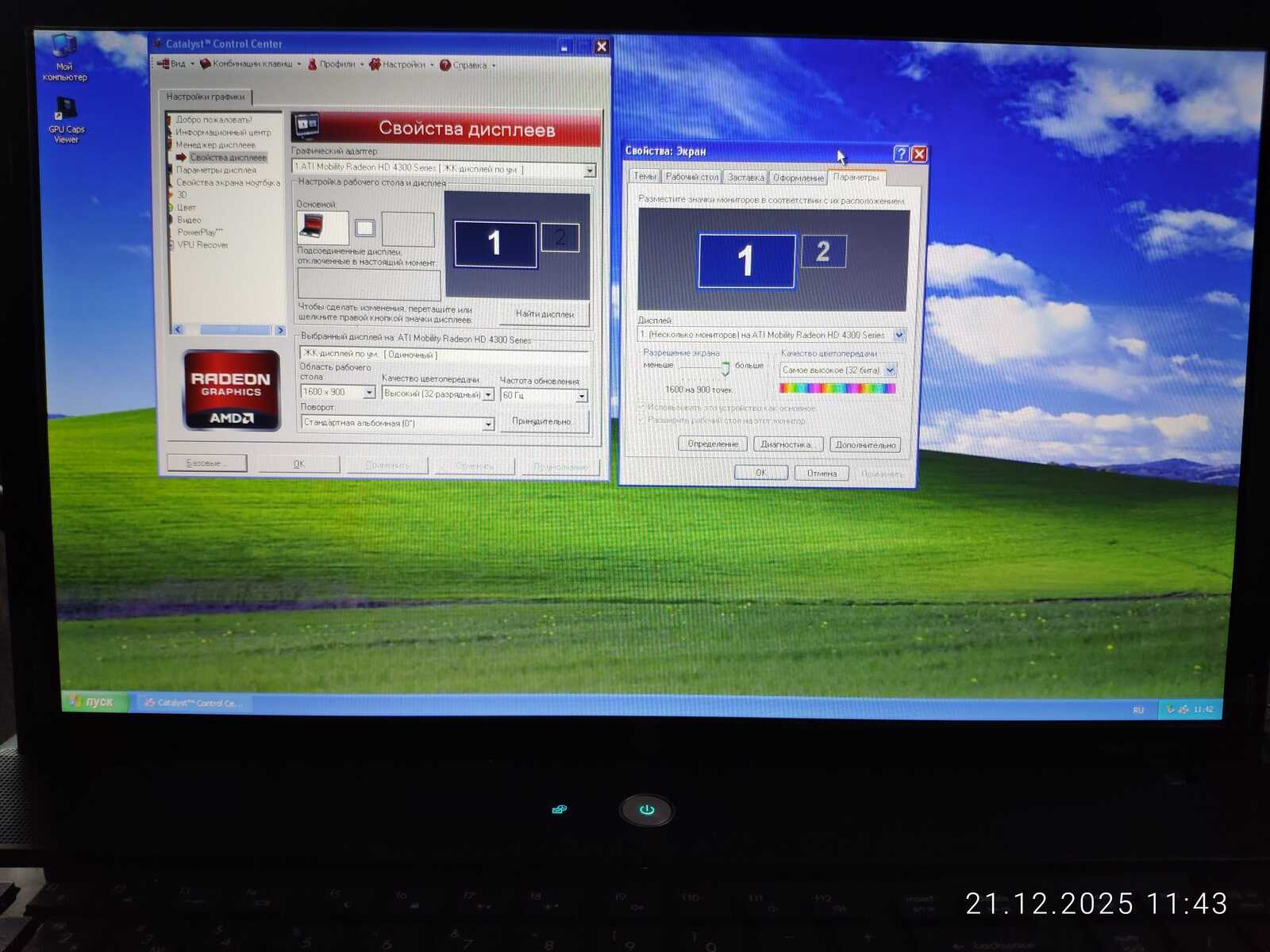Screen dimensions: 1270x952
Task: Click Отмена in Свойства: Экран dialog
Action: click(x=822, y=474)
